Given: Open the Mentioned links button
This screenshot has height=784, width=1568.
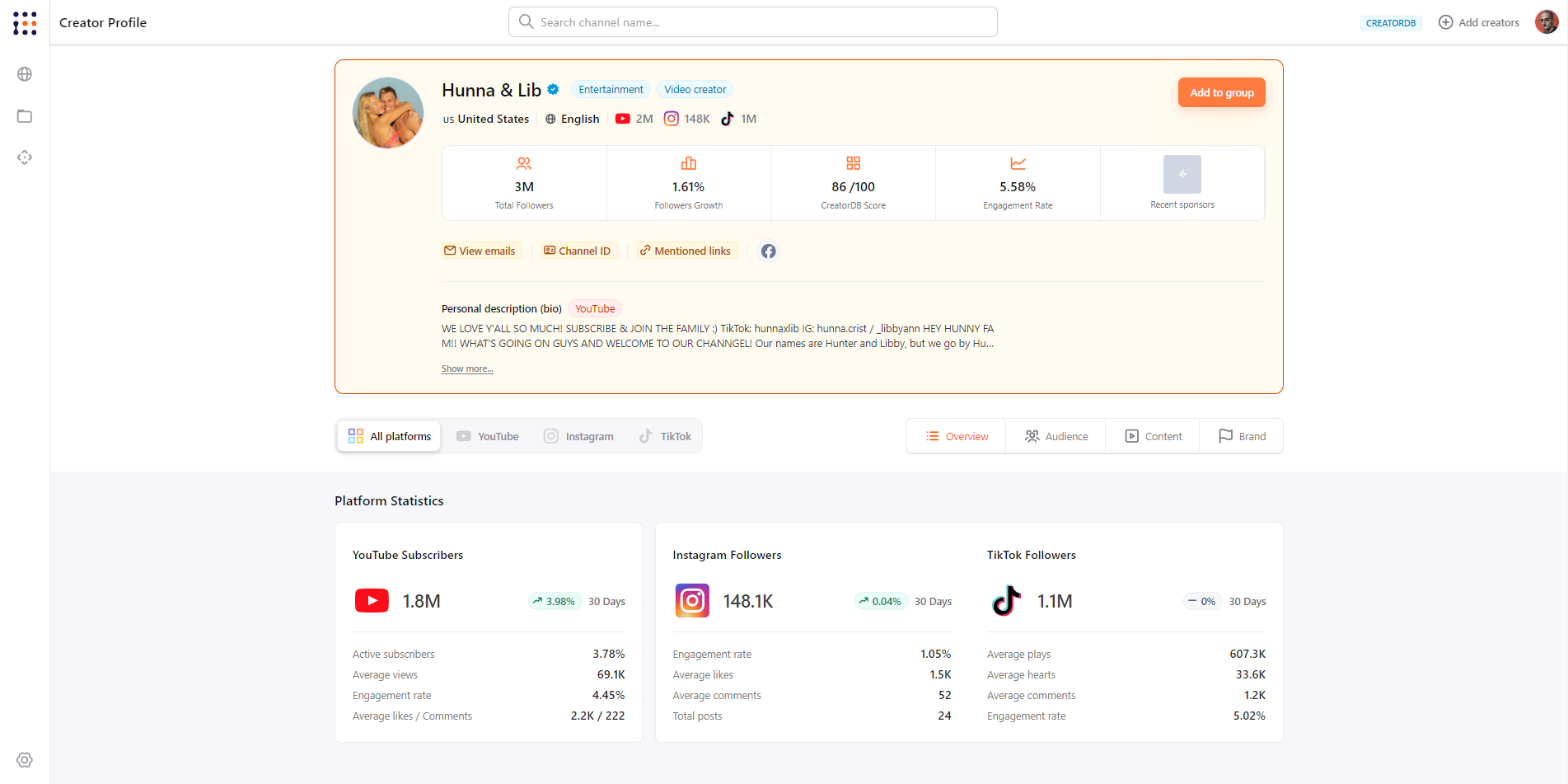Looking at the screenshot, I should click(x=685, y=251).
